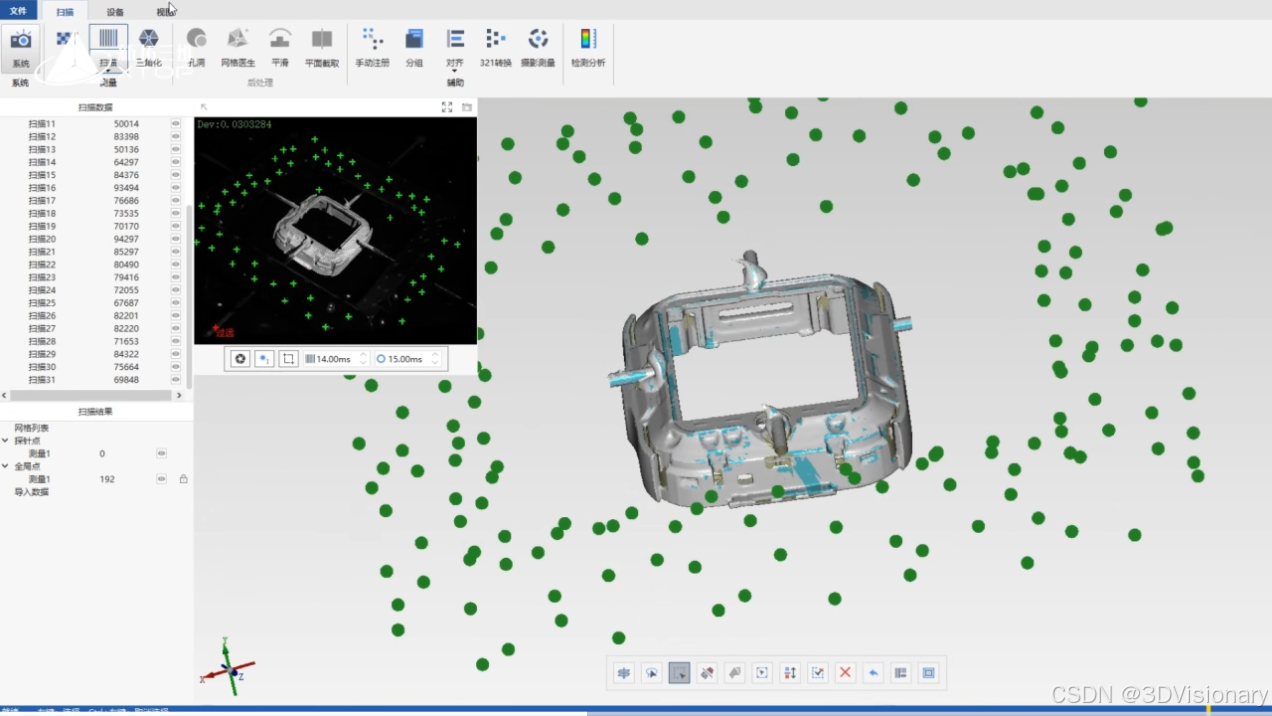
Task: Apply the 平滑 smoothing tool
Action: click(x=280, y=47)
